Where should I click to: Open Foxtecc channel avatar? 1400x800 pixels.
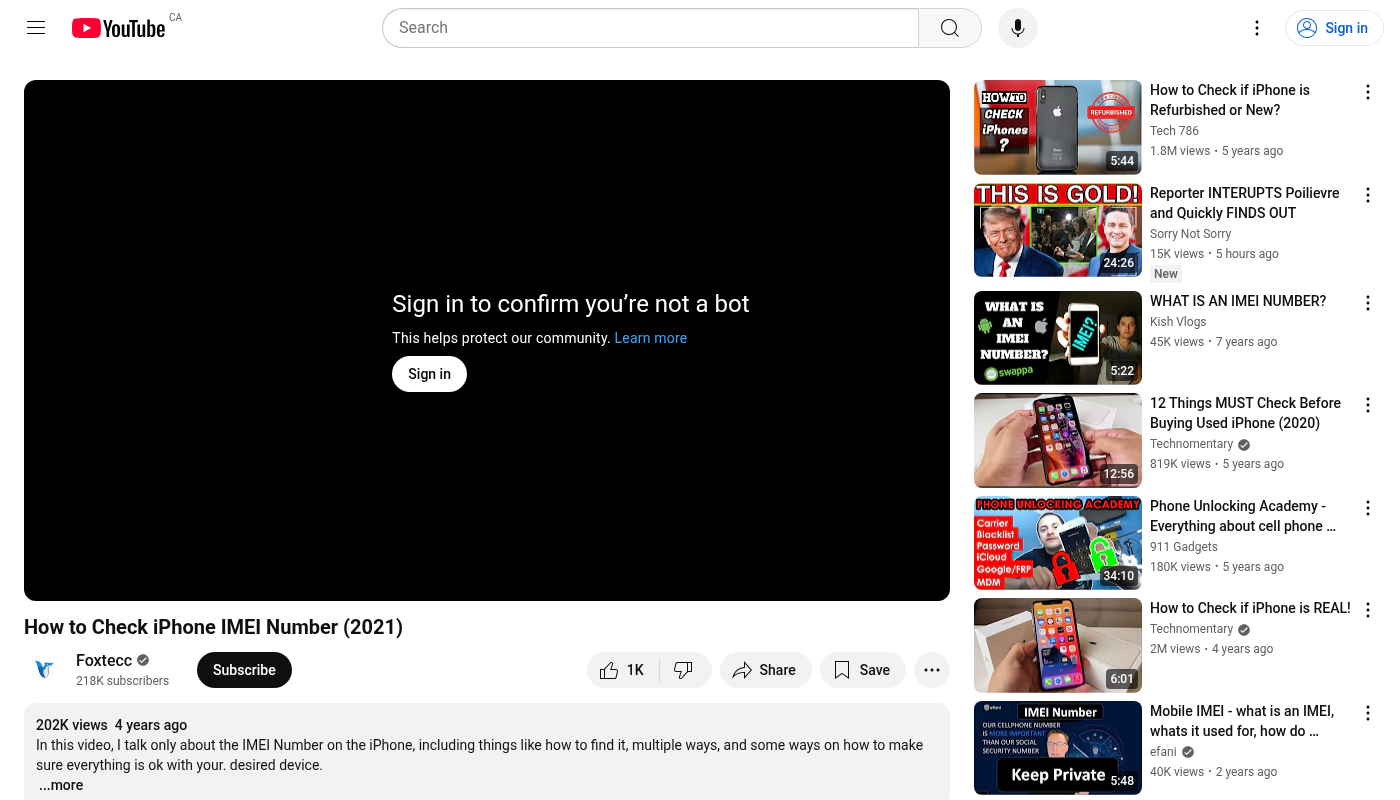tap(44, 670)
